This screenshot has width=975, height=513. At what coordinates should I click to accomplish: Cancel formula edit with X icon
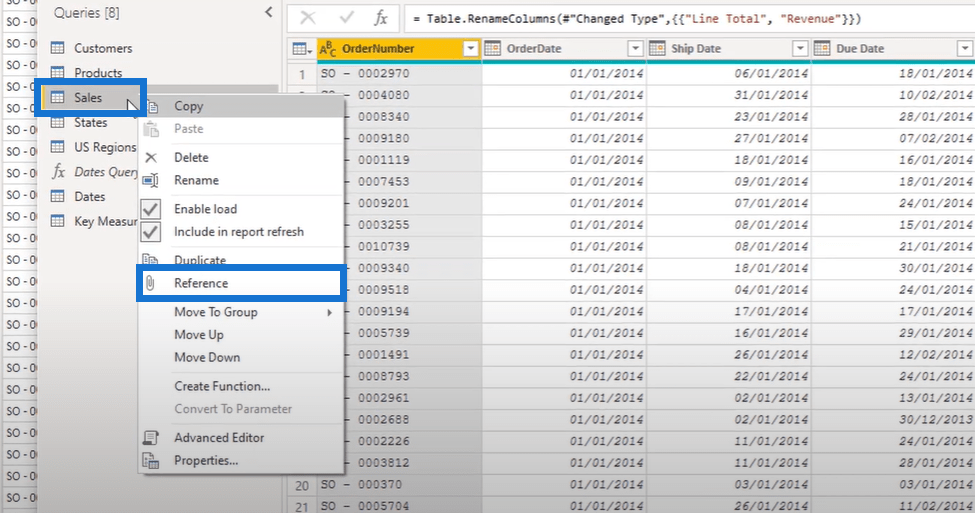[x=308, y=18]
